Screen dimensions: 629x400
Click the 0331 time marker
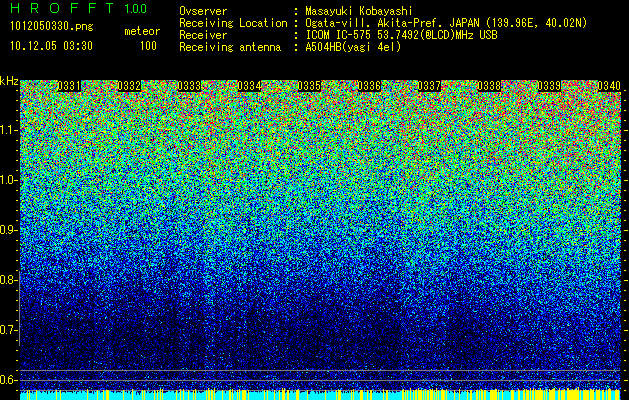tap(69, 86)
